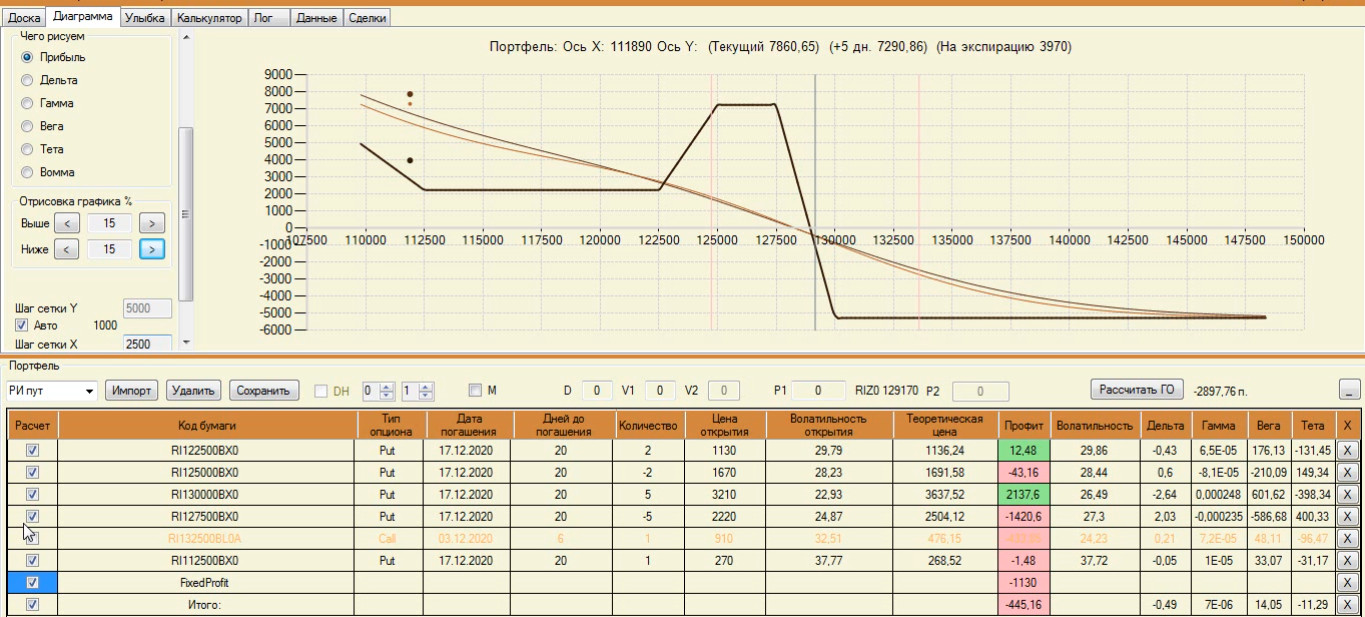The width and height of the screenshot is (1365, 617).
Task: Click the P1 value input field
Action: (x=817, y=390)
